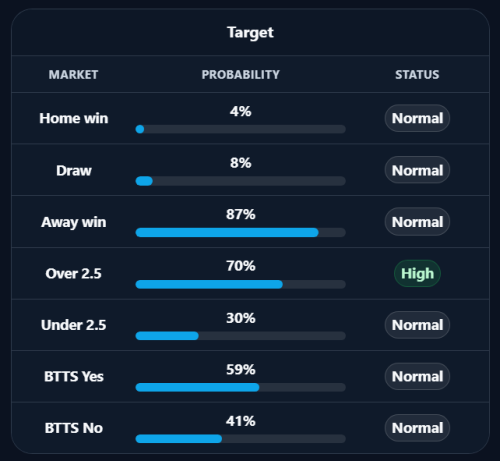This screenshot has height=461, width=500.
Task: Click the Normal badge in Draw row
Action: (417, 170)
